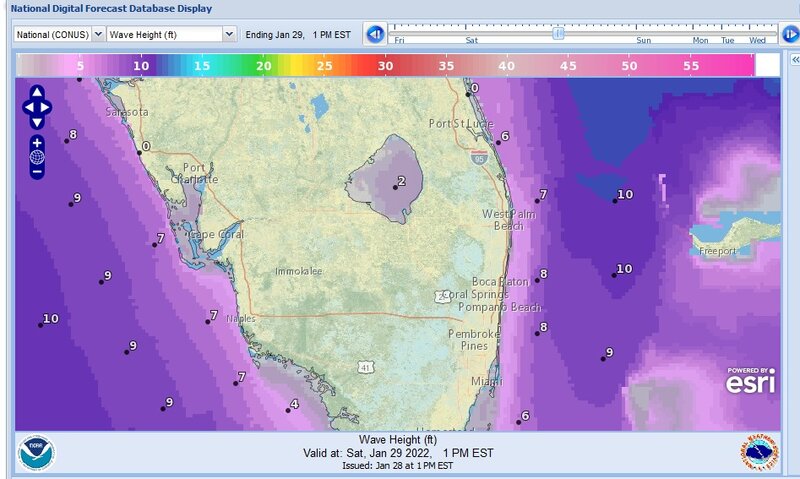This screenshot has height=479, width=800.
Task: Expand the collapsed side panel chevron
Action: [794, 60]
